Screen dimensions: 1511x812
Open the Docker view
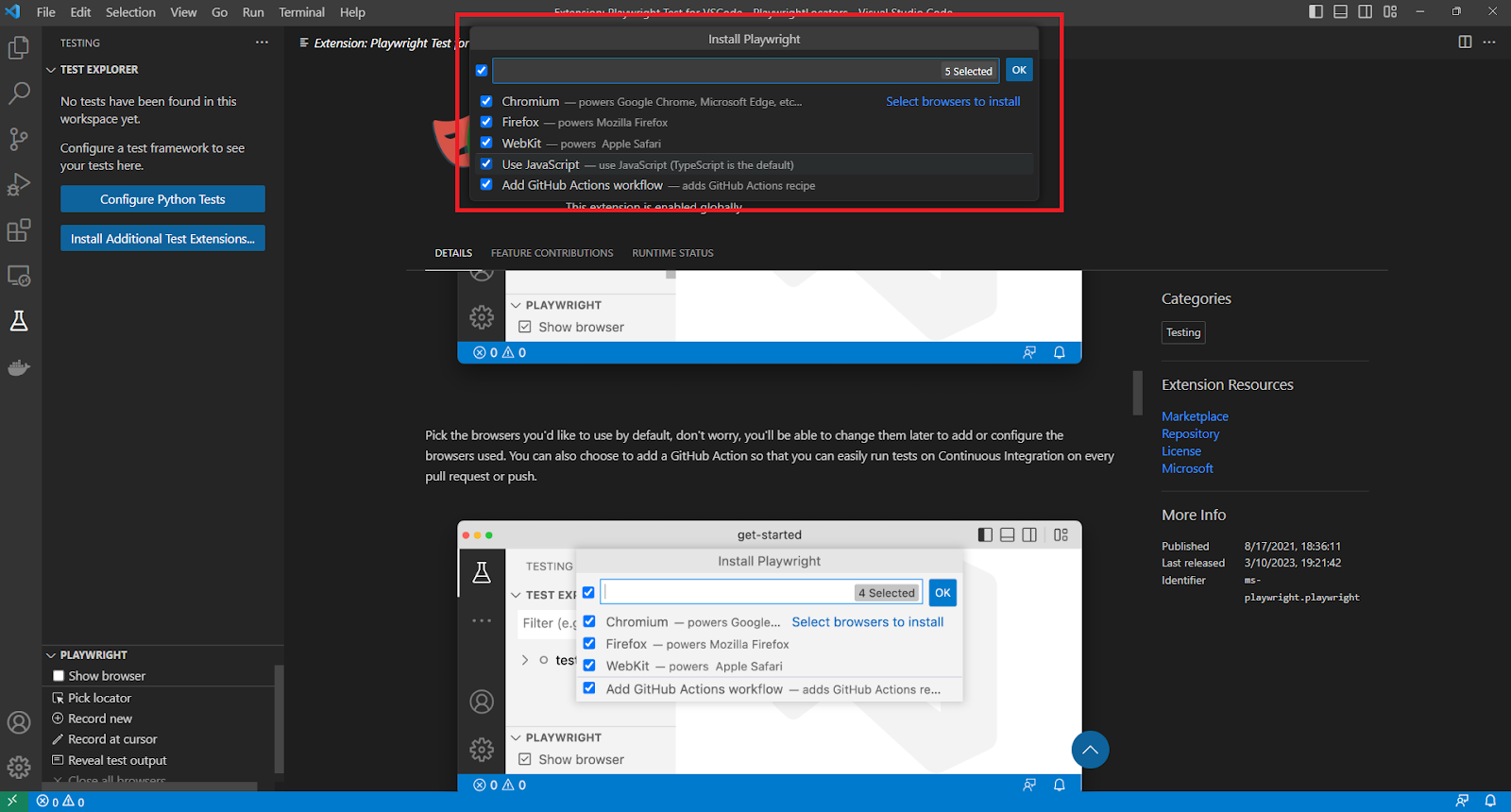pos(19,367)
